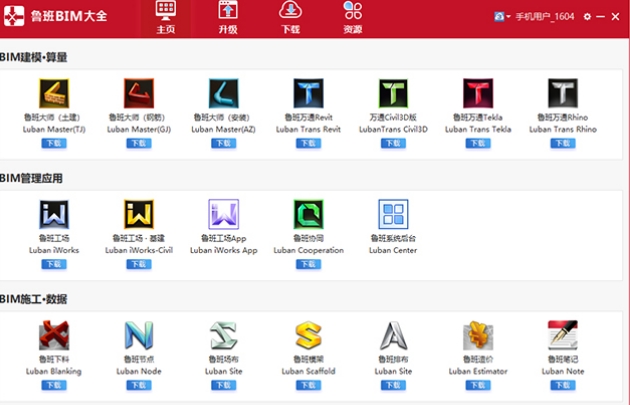
Task: Download Luban Estimator
Action: point(478,385)
